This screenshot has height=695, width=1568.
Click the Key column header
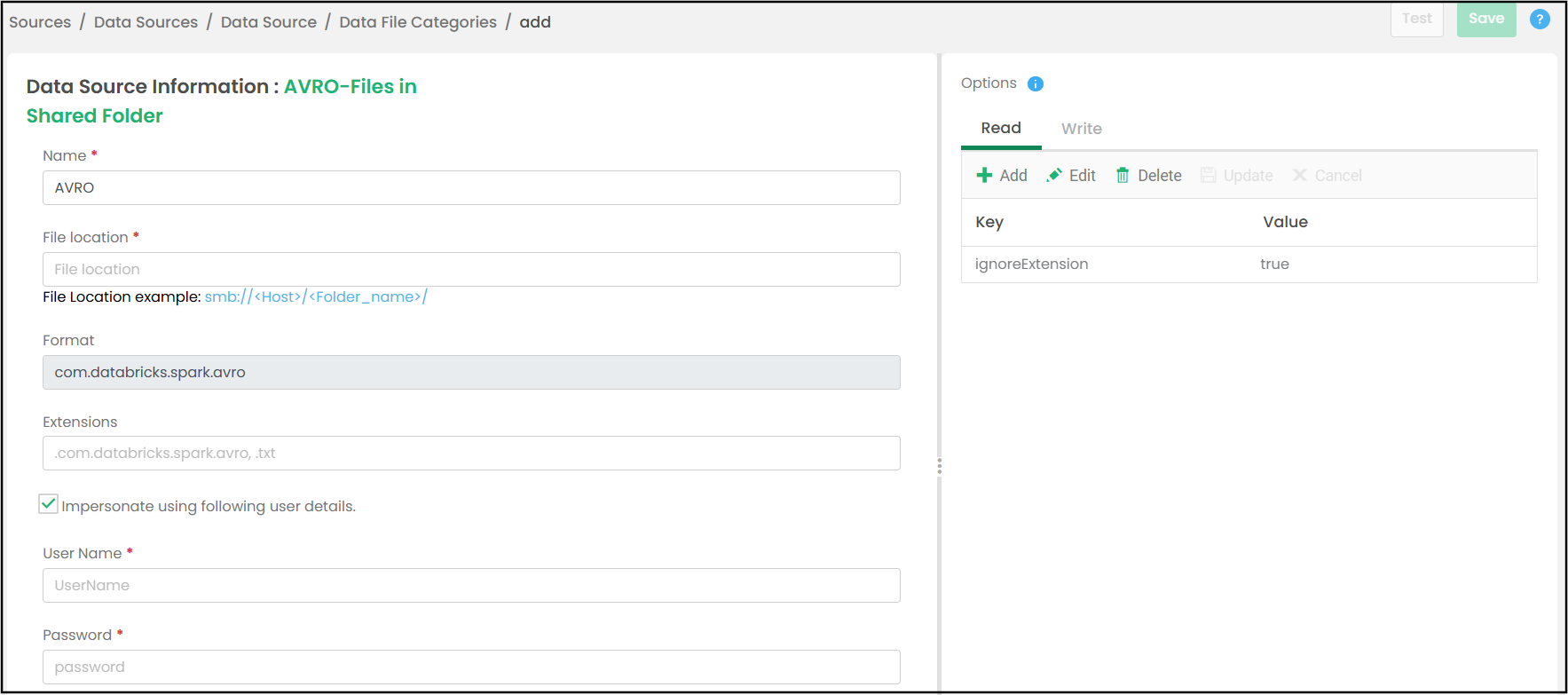pyautogui.click(x=989, y=222)
